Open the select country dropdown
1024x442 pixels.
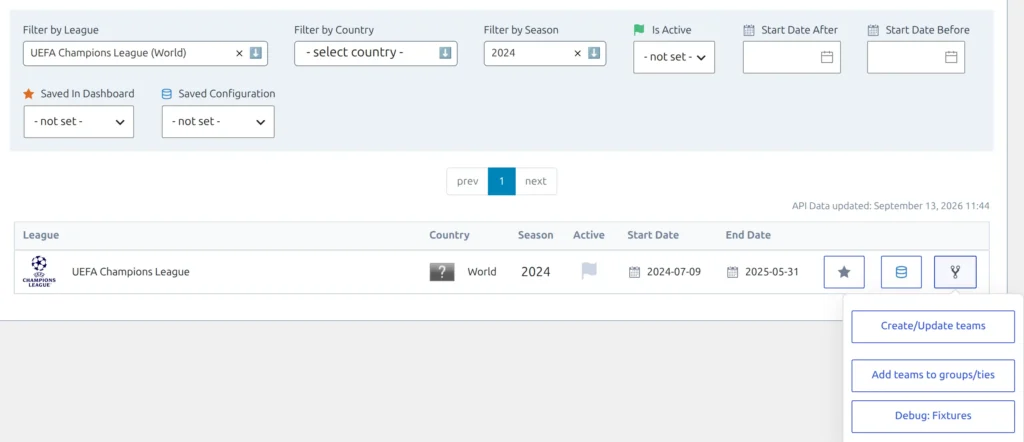click(x=376, y=53)
